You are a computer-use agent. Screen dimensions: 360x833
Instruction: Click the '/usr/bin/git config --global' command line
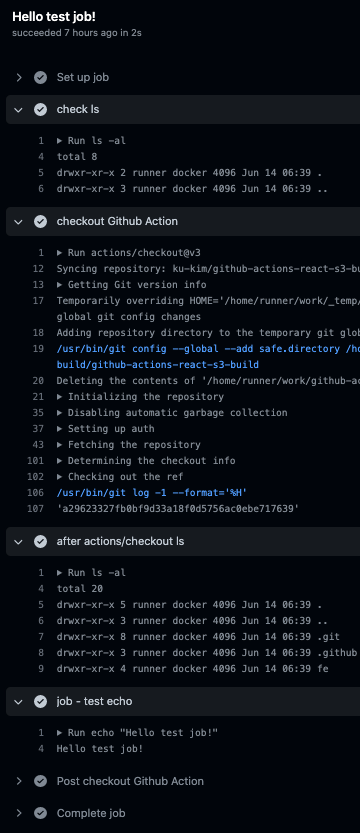click(x=208, y=348)
